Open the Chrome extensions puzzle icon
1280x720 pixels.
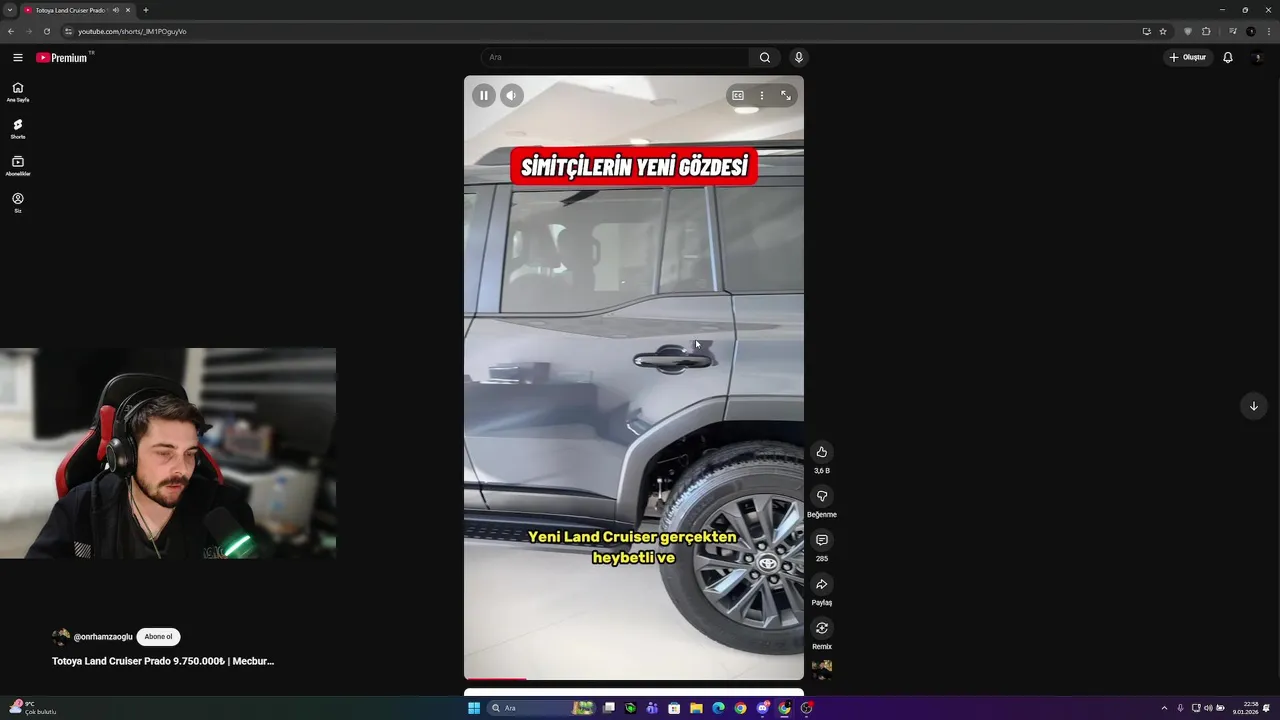(1206, 31)
